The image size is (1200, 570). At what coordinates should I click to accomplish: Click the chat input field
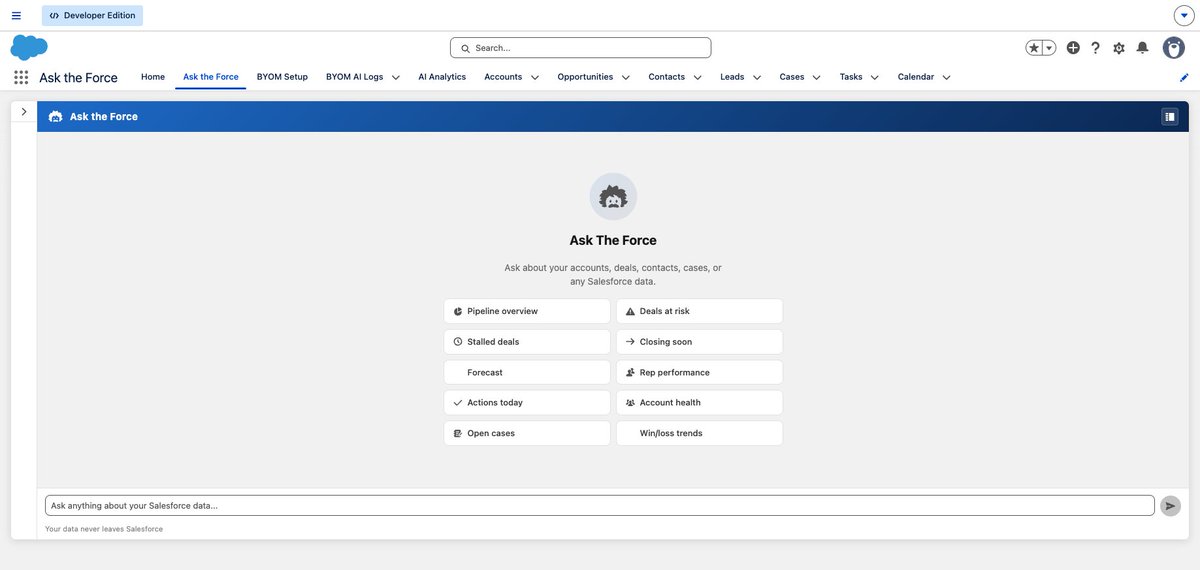coord(600,506)
